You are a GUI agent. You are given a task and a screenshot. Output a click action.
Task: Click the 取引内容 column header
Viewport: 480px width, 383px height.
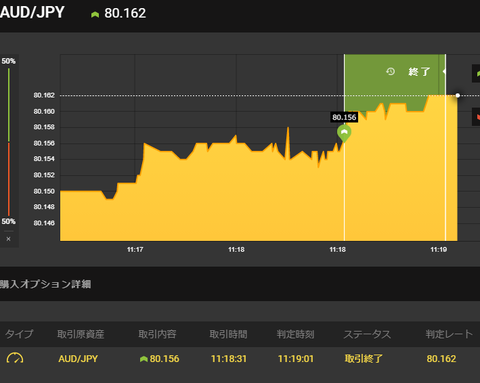click(x=157, y=334)
